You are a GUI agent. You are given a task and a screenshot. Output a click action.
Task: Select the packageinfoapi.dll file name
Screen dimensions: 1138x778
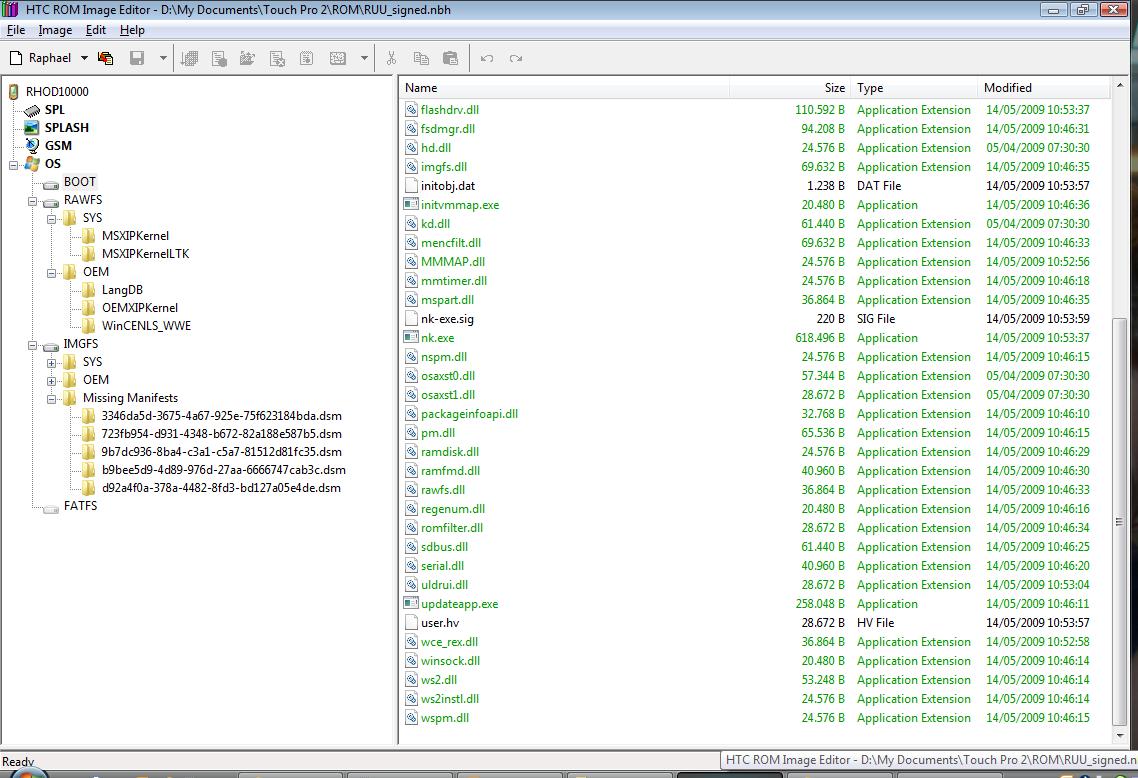(x=470, y=414)
